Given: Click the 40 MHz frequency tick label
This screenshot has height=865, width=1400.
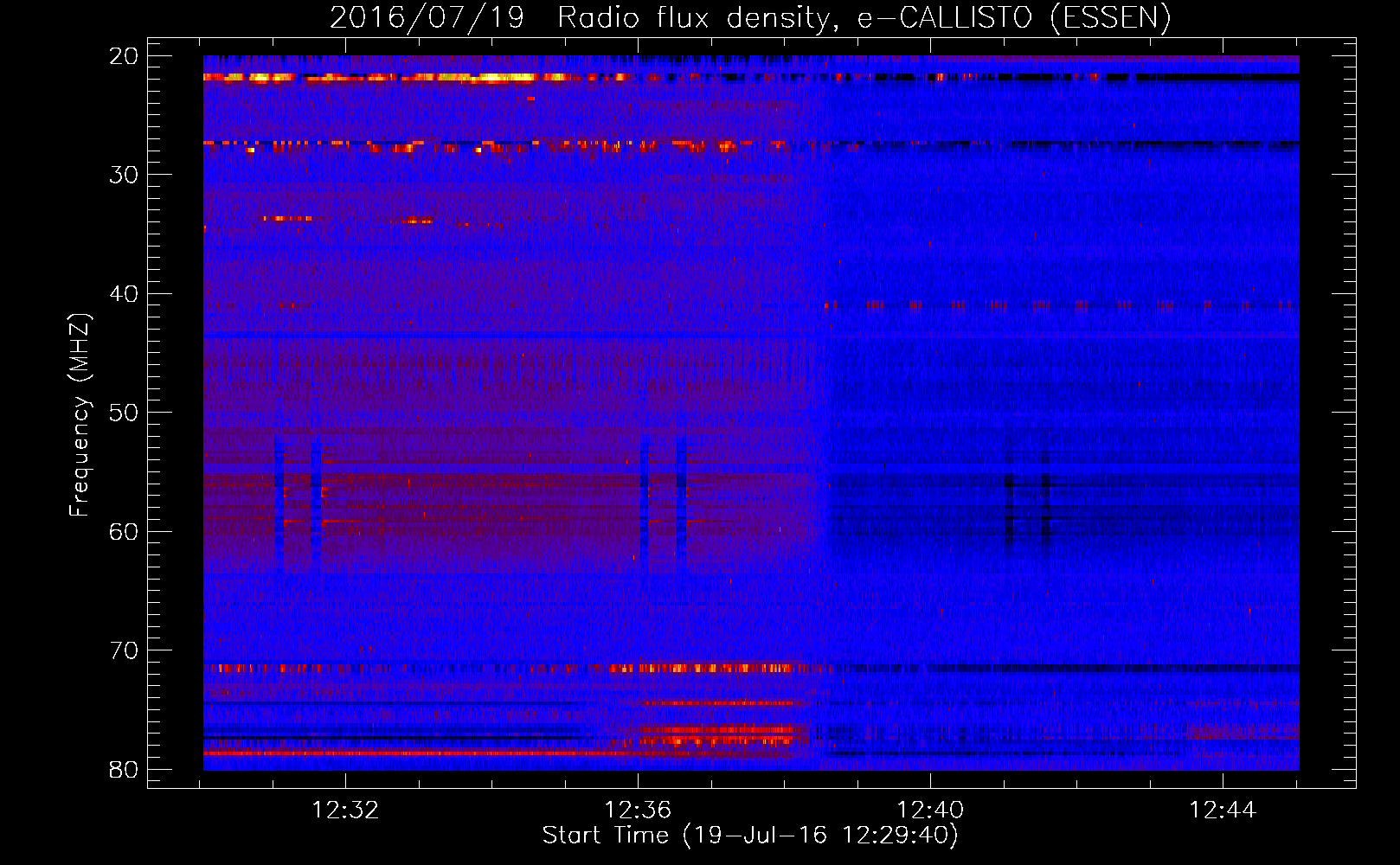Looking at the screenshot, I should pos(125,294).
